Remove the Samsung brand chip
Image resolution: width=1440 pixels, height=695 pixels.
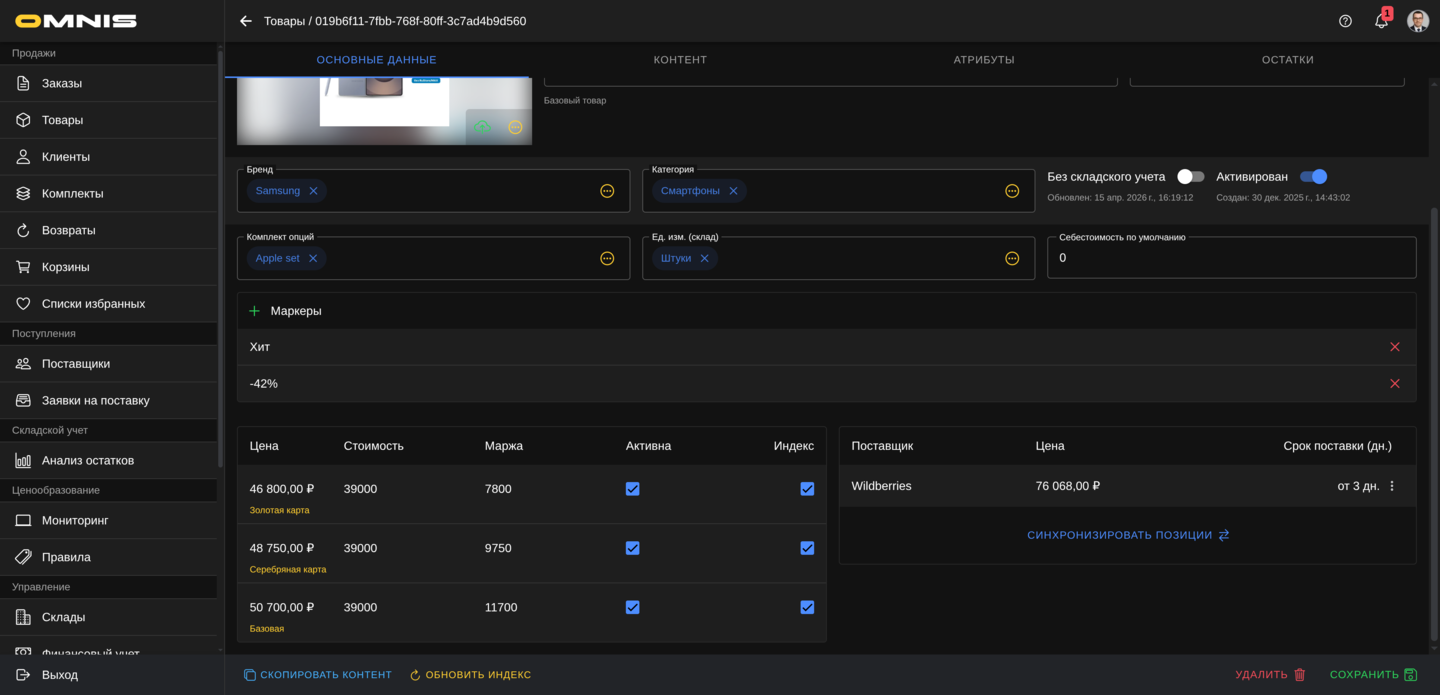pyautogui.click(x=314, y=191)
